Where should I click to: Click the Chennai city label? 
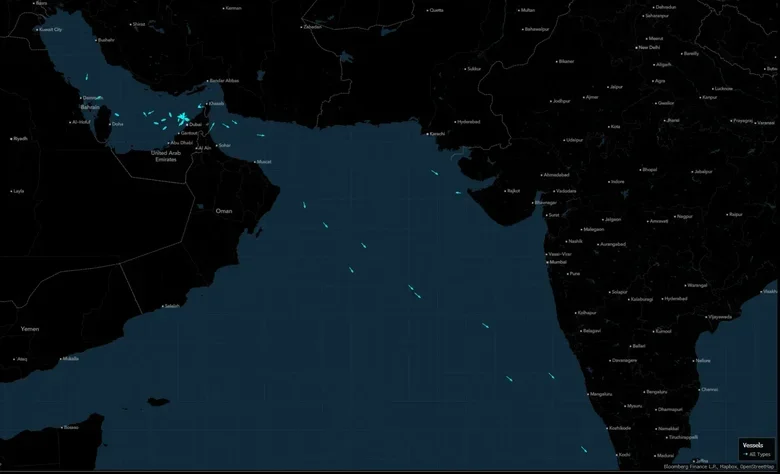[708, 389]
